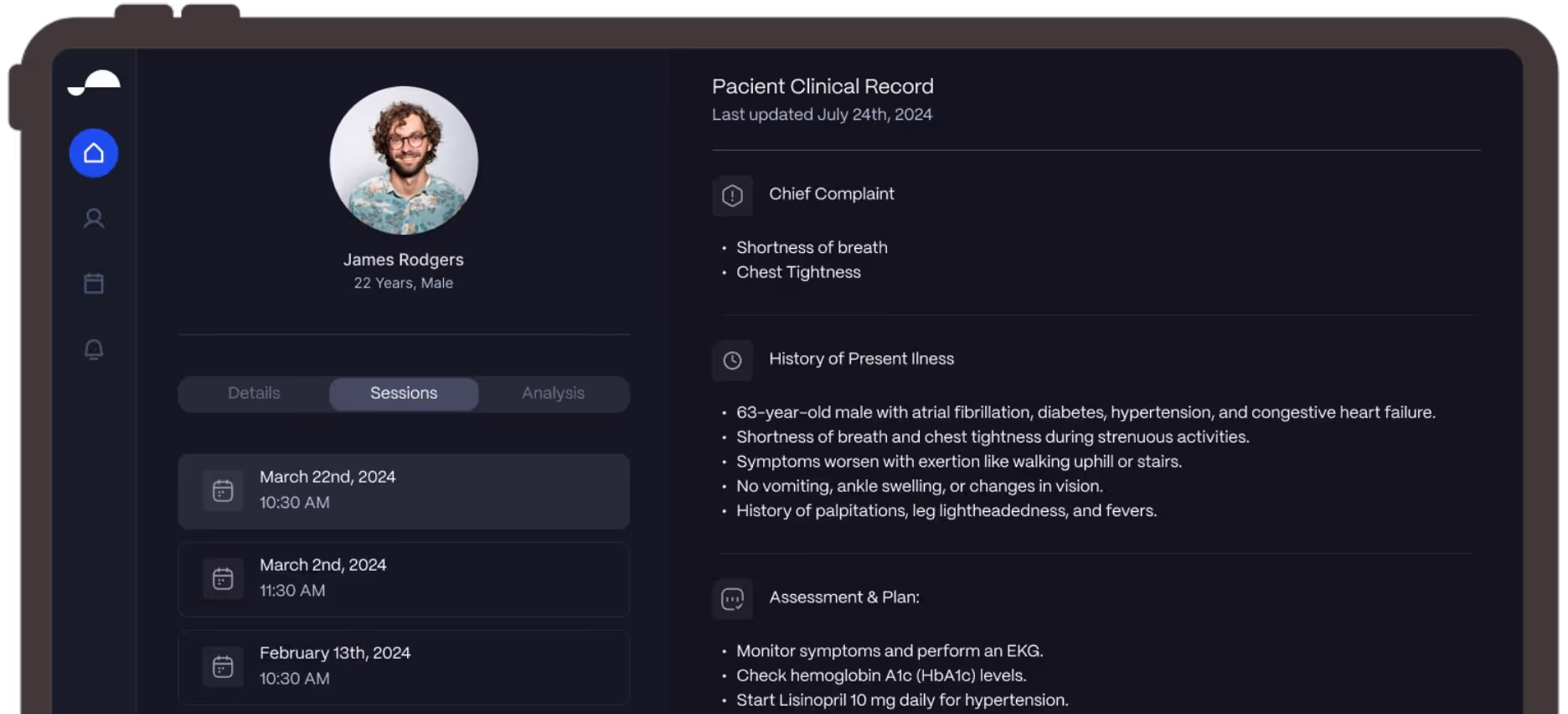Viewport: 1568px width, 714px height.
Task: Click the calendar icon beside March 22nd session
Action: pyautogui.click(x=223, y=490)
